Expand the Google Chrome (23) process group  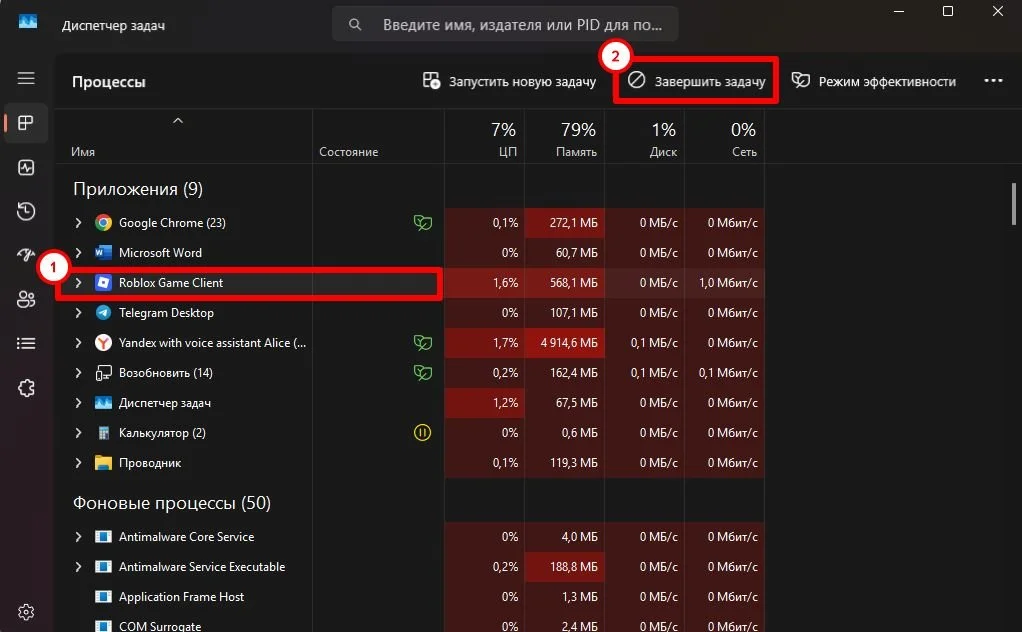[x=78, y=223]
